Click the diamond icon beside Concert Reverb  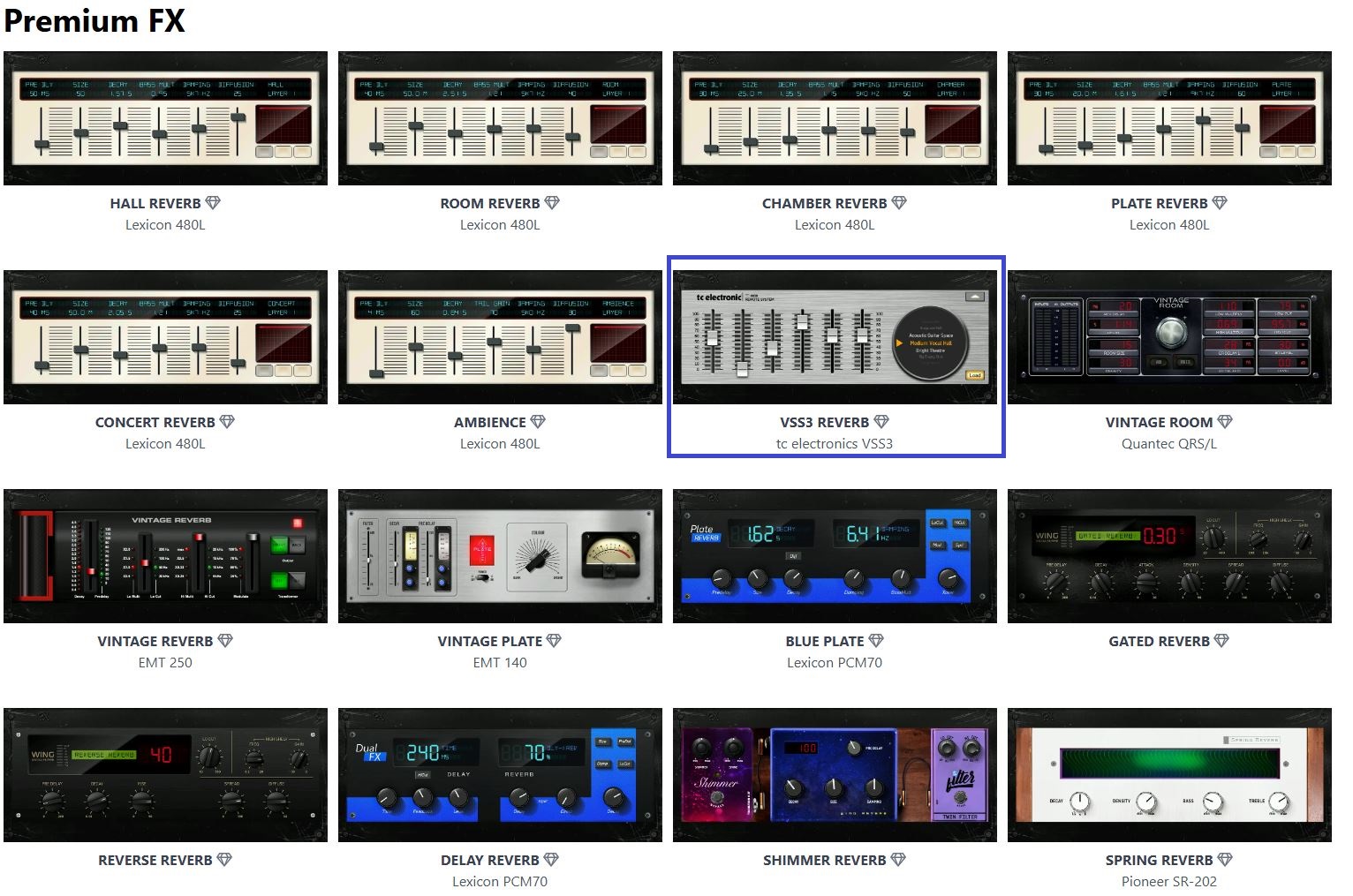point(227,422)
